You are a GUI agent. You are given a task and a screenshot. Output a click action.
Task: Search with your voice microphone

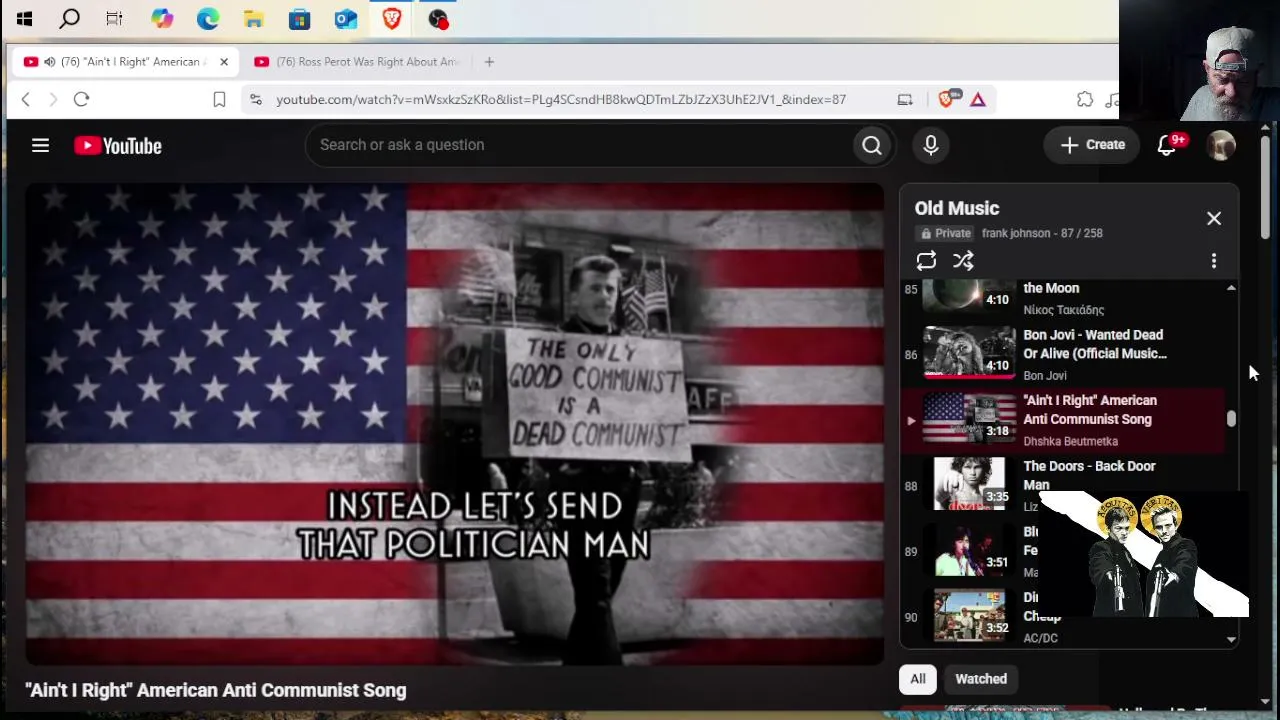[931, 145]
